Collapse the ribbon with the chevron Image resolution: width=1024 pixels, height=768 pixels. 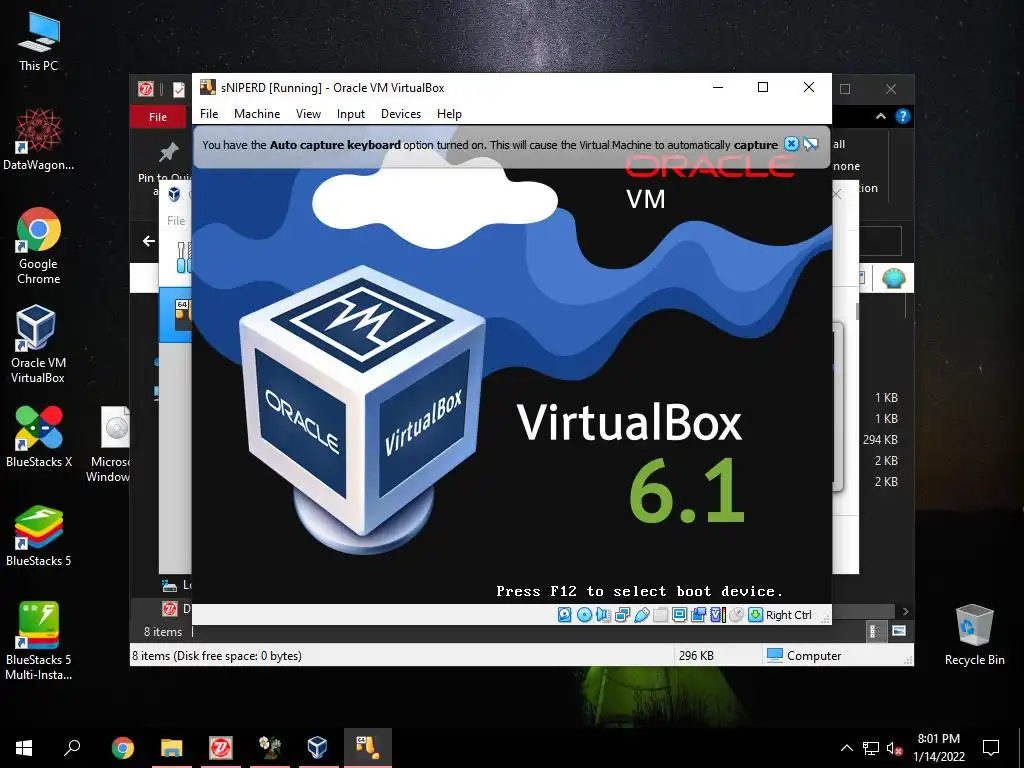pyautogui.click(x=880, y=116)
